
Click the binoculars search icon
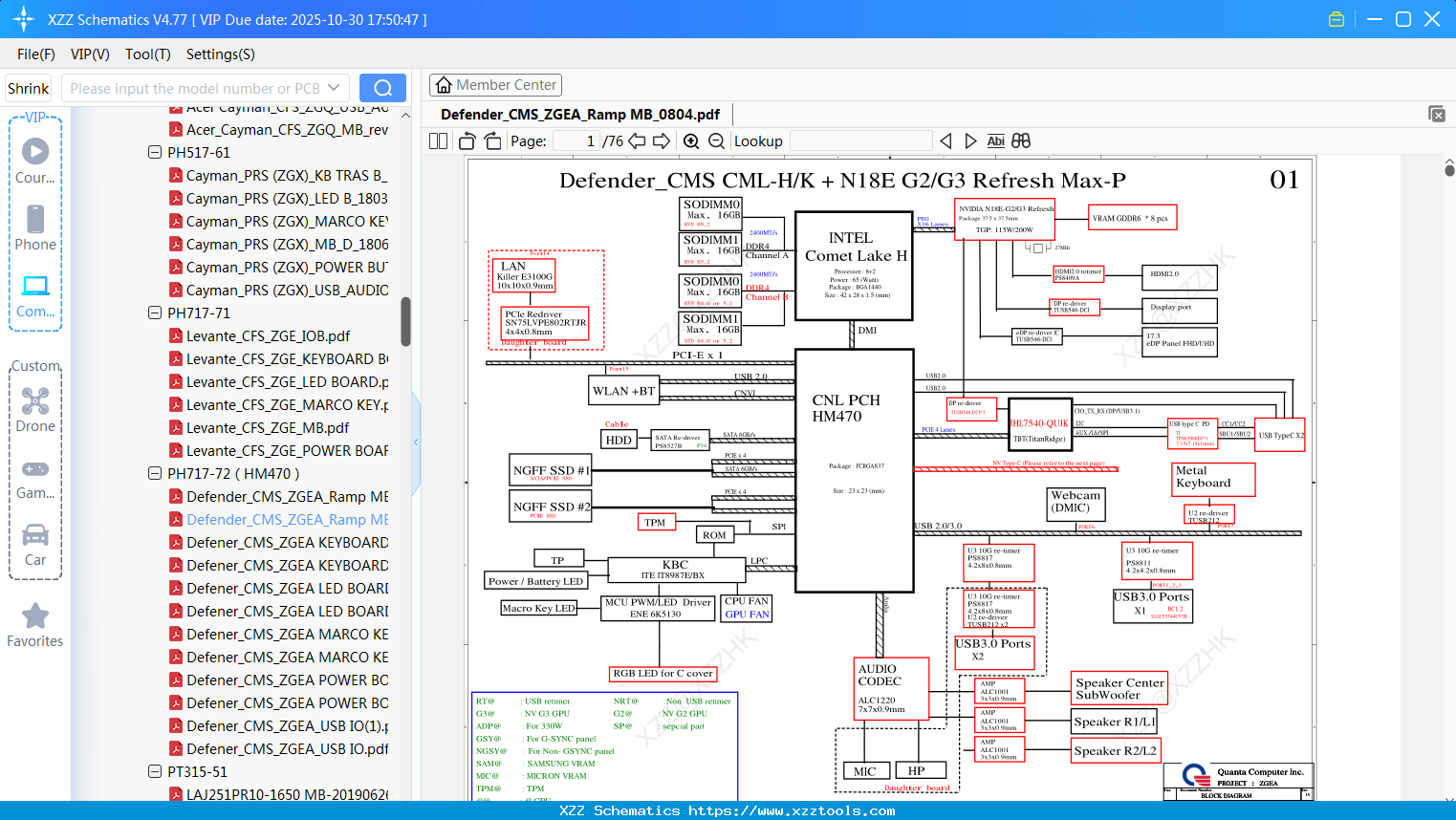click(x=1021, y=141)
